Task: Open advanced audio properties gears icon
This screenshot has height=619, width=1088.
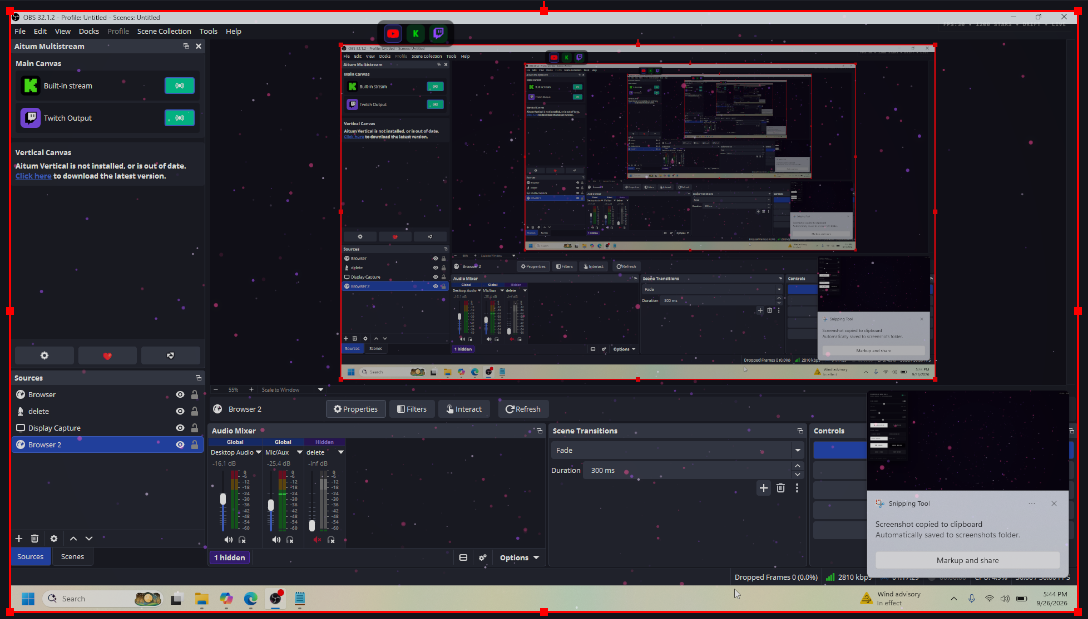Action: (x=483, y=557)
